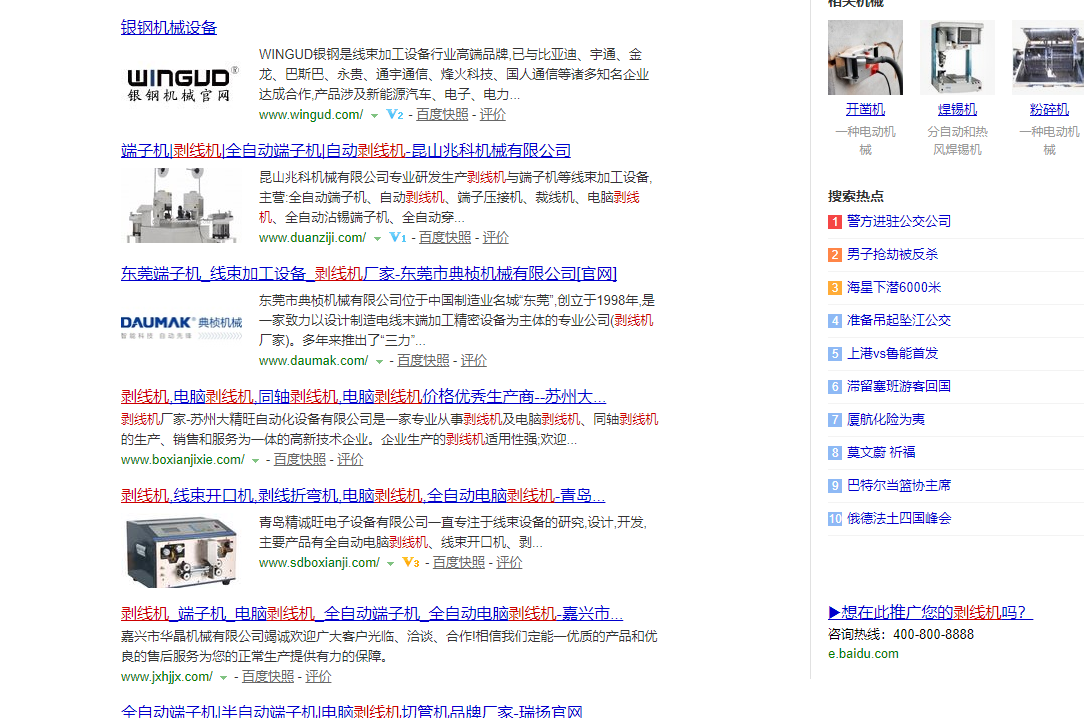
Task: Open the 东莞市典桢机械有限公司 result title
Action: coord(368,274)
